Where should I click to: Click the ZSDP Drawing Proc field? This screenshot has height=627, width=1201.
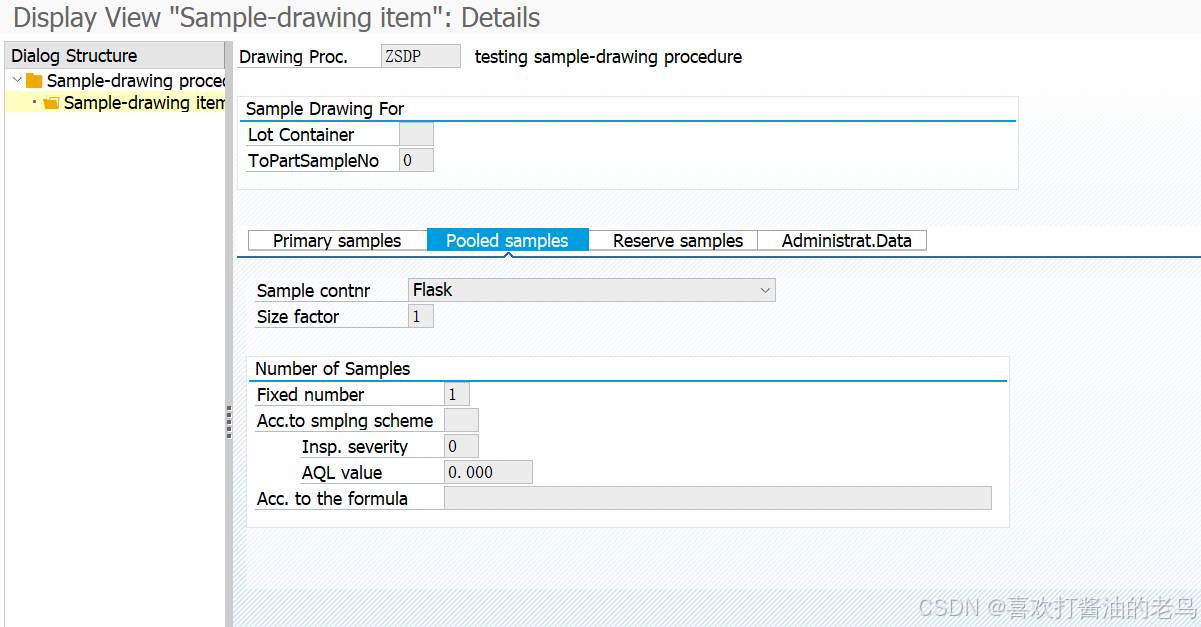tap(420, 56)
